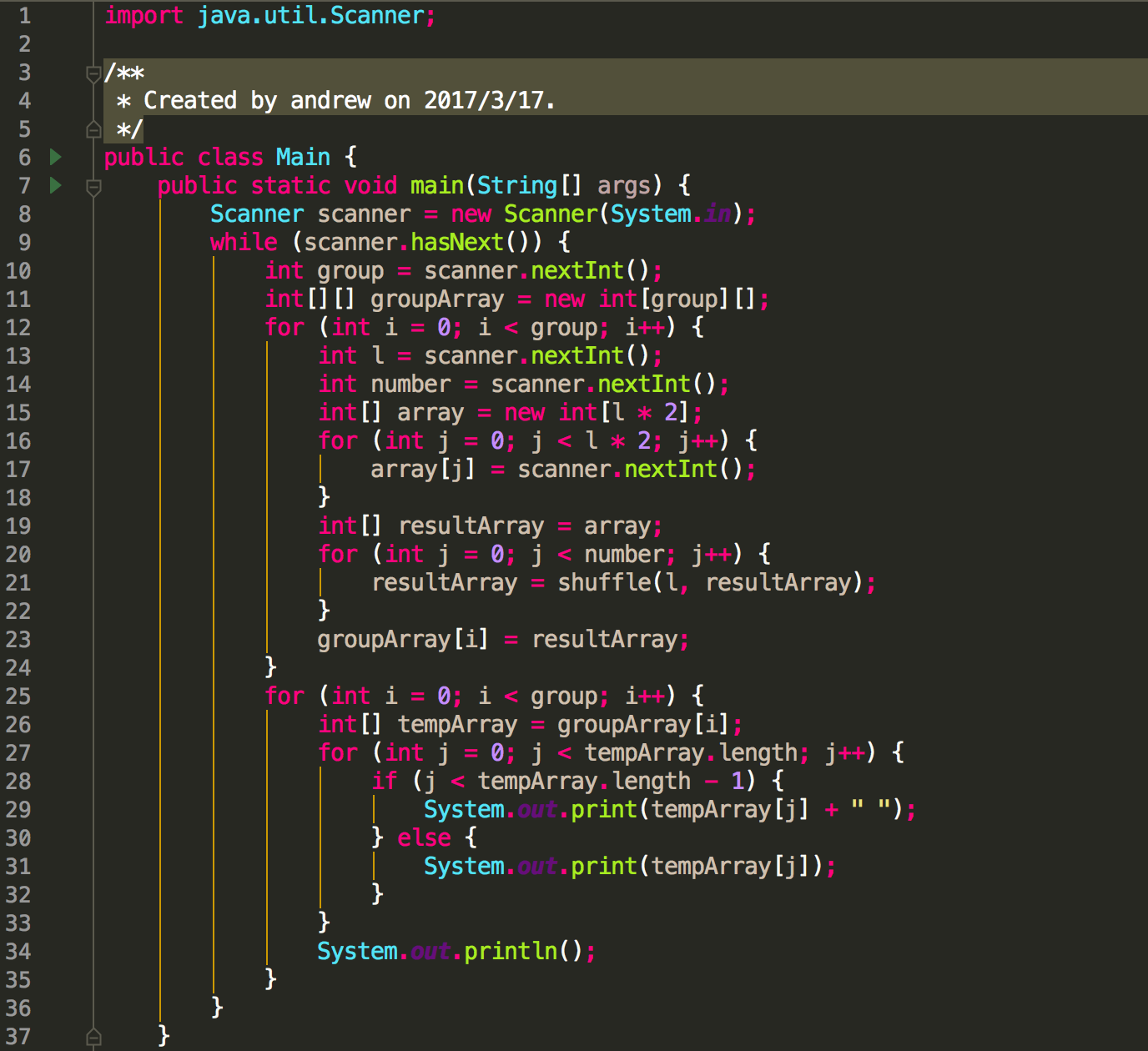Collapse the main method fold at line 7
This screenshot has width=1148, height=1051.
[93, 187]
